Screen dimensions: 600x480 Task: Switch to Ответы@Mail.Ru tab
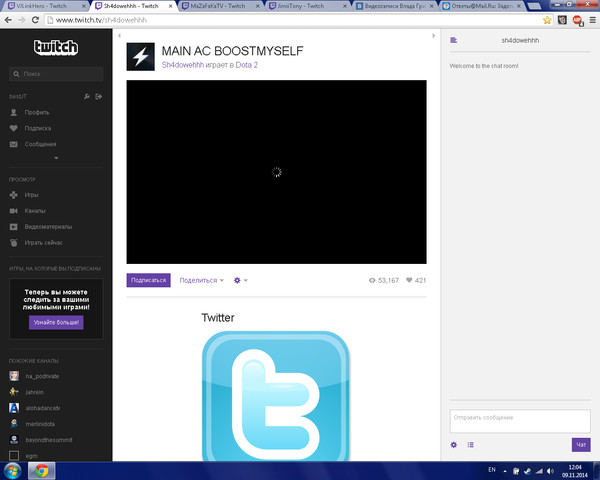[481, 6]
